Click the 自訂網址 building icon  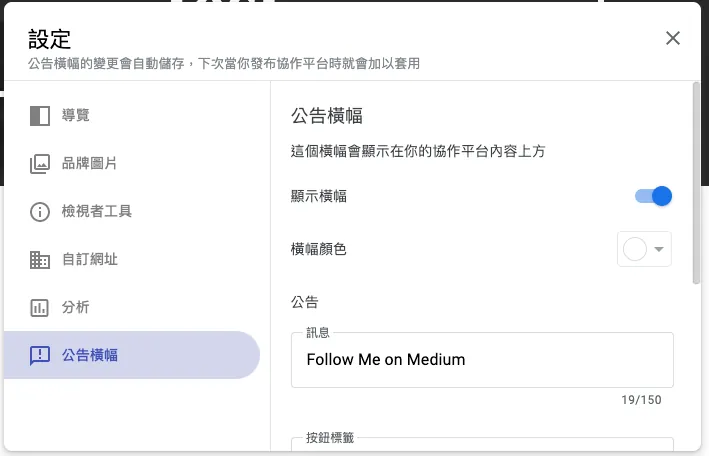(x=40, y=259)
